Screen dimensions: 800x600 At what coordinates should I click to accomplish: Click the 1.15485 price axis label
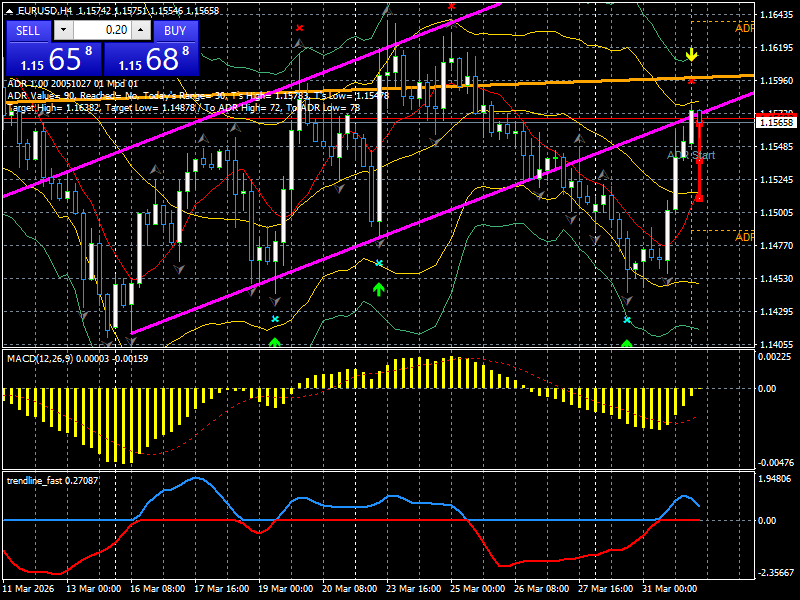click(x=777, y=146)
